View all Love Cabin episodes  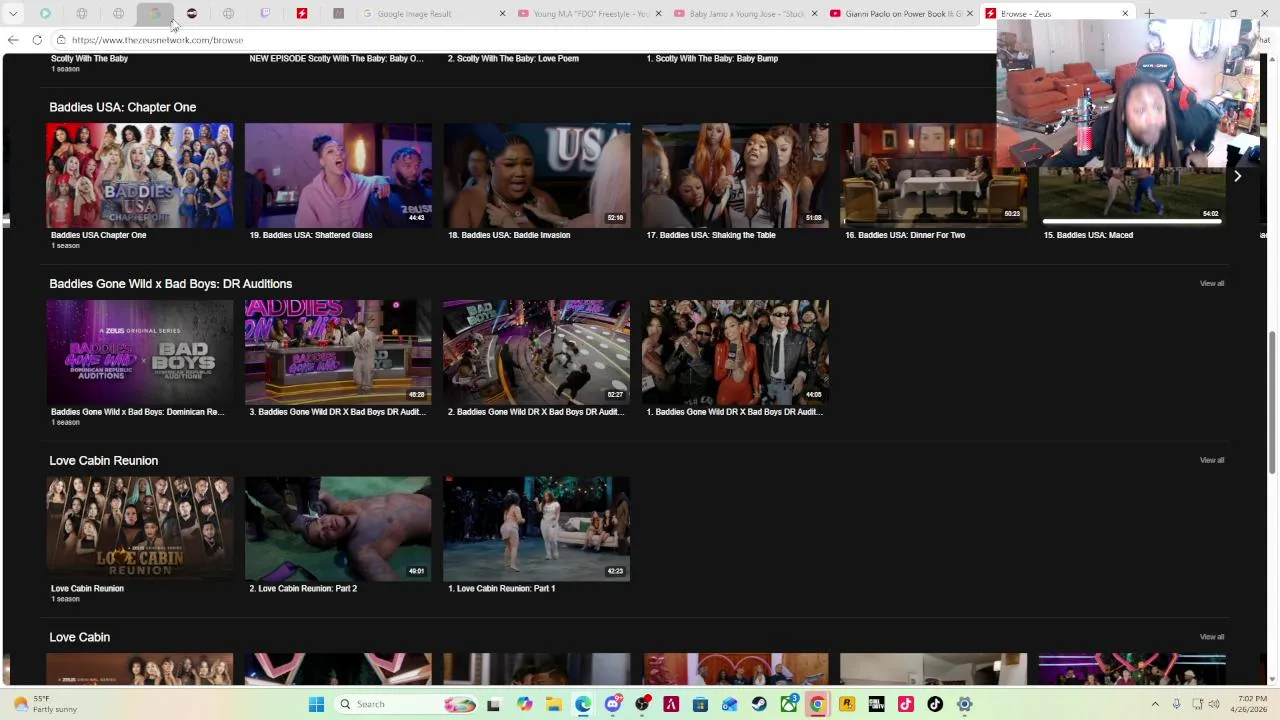click(1211, 637)
